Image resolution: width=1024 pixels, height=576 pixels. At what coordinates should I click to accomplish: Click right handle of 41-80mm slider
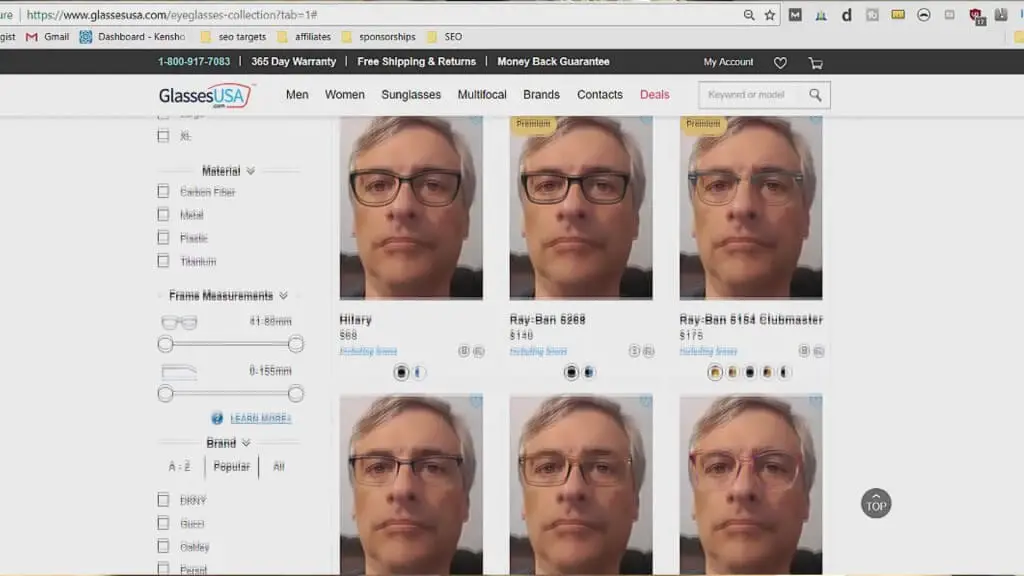click(x=296, y=344)
